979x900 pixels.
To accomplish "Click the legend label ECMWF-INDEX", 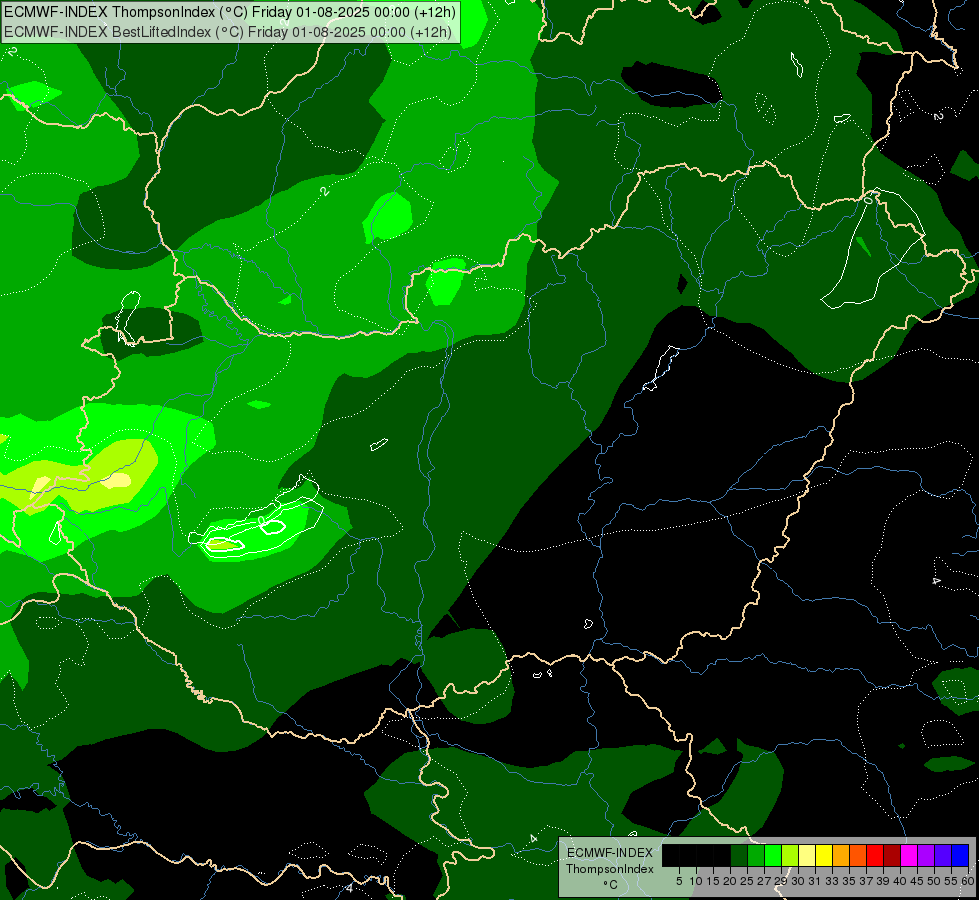I will point(610,853).
